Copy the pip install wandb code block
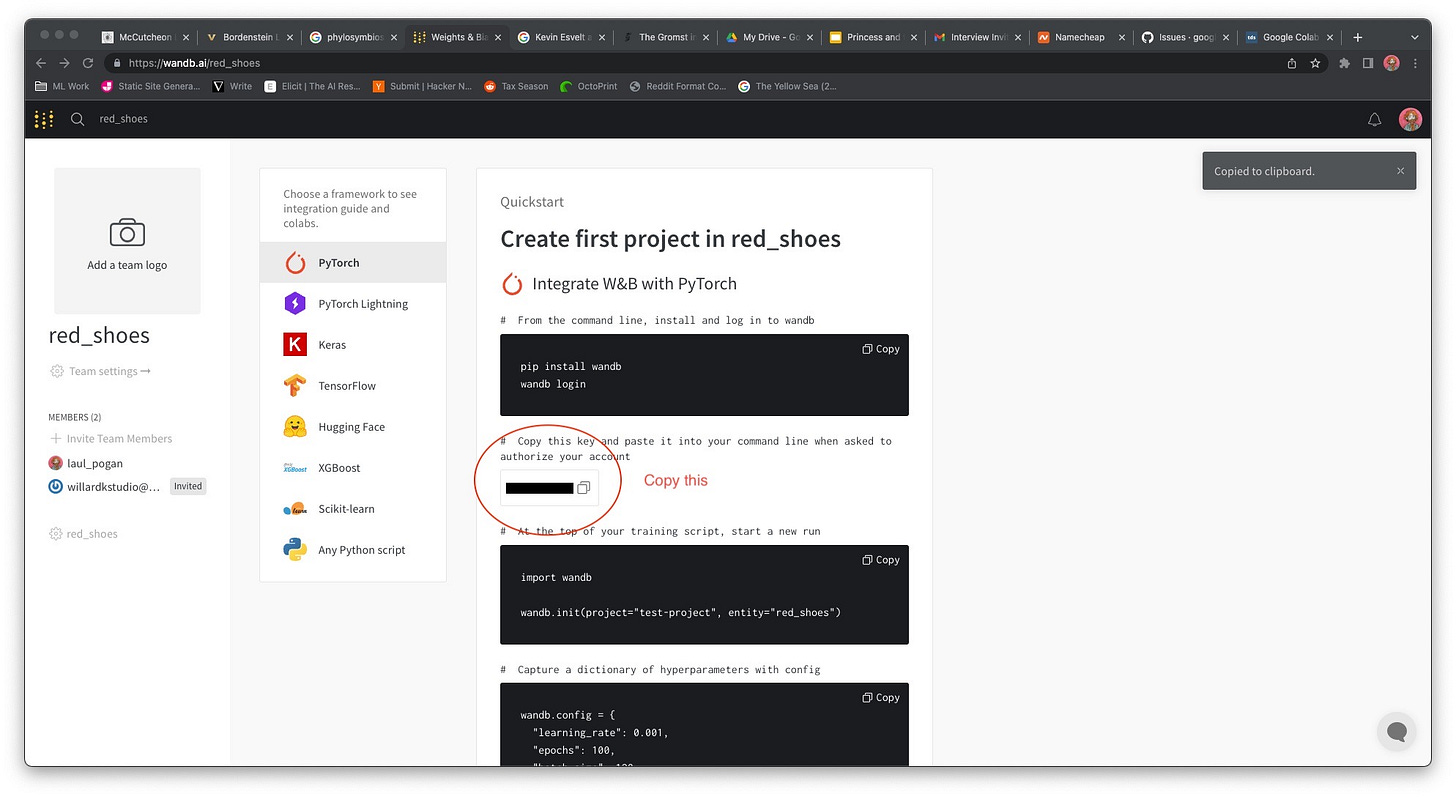The height and width of the screenshot is (797, 1456). point(881,349)
